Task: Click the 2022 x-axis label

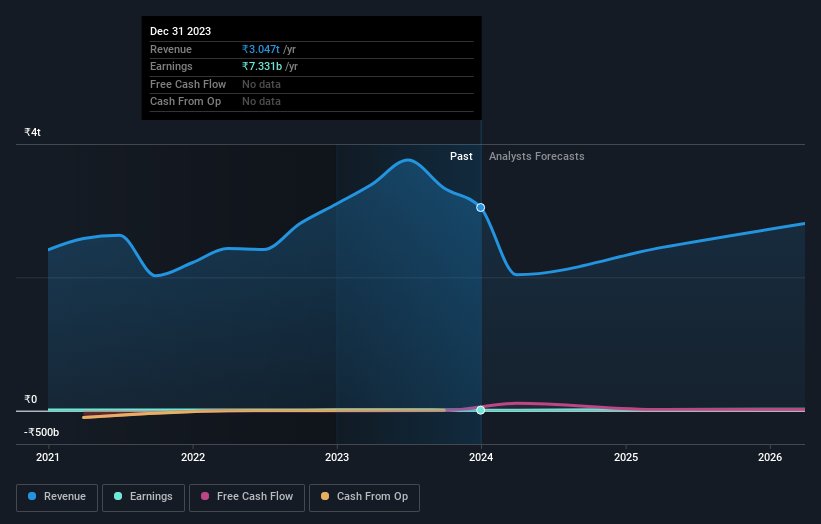Action: click(193, 458)
